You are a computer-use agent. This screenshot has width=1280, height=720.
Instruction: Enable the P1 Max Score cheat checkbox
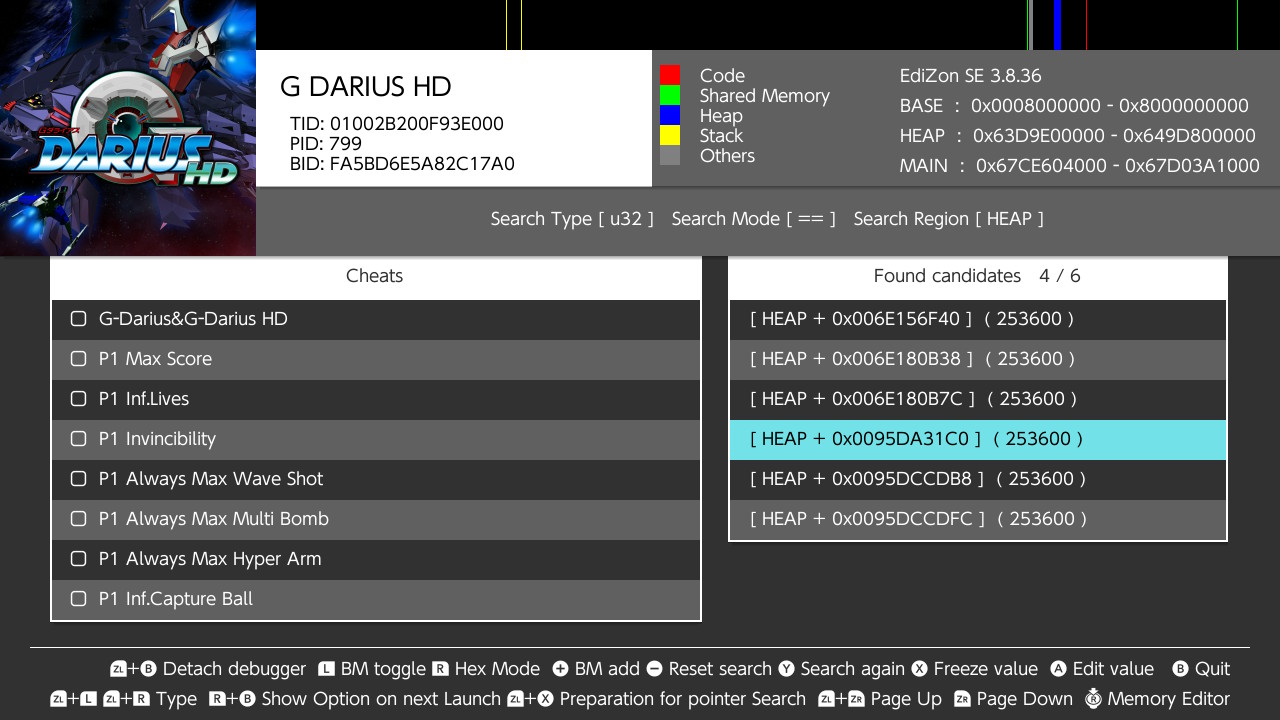(x=79, y=359)
